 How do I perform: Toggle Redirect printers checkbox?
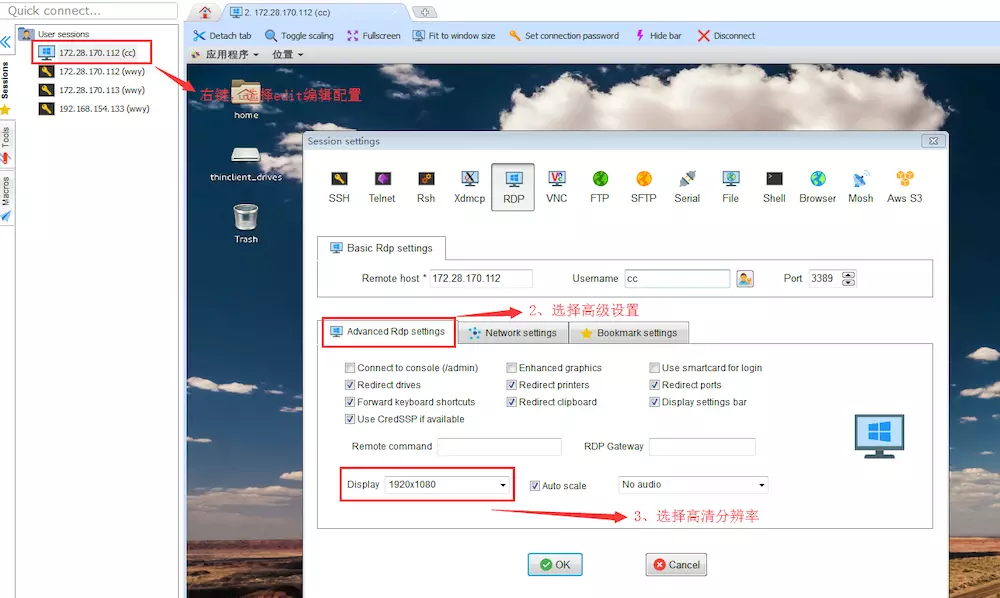(511, 385)
